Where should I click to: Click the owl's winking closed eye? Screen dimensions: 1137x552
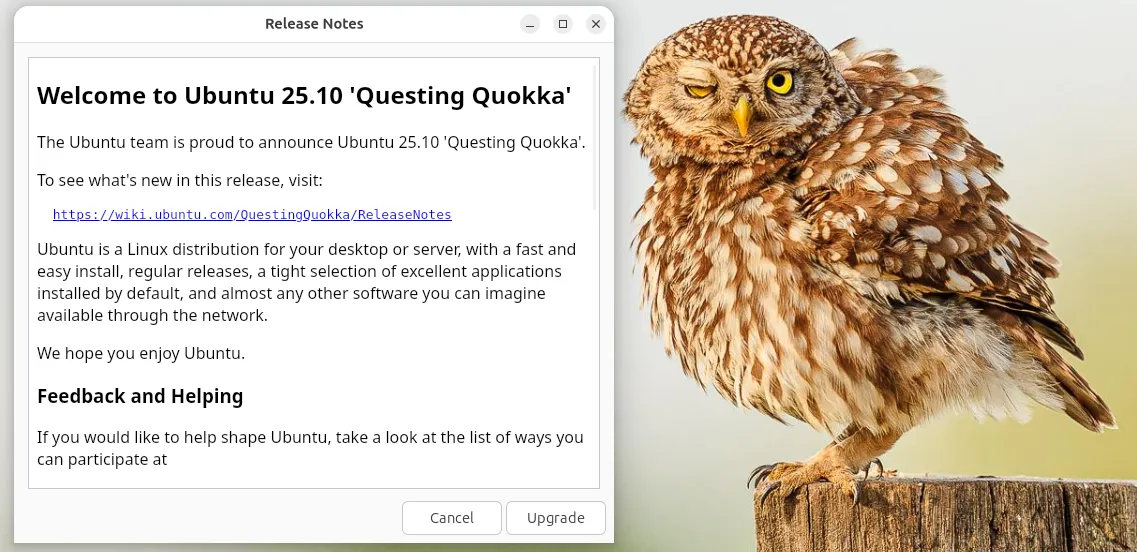pyautogui.click(x=700, y=91)
